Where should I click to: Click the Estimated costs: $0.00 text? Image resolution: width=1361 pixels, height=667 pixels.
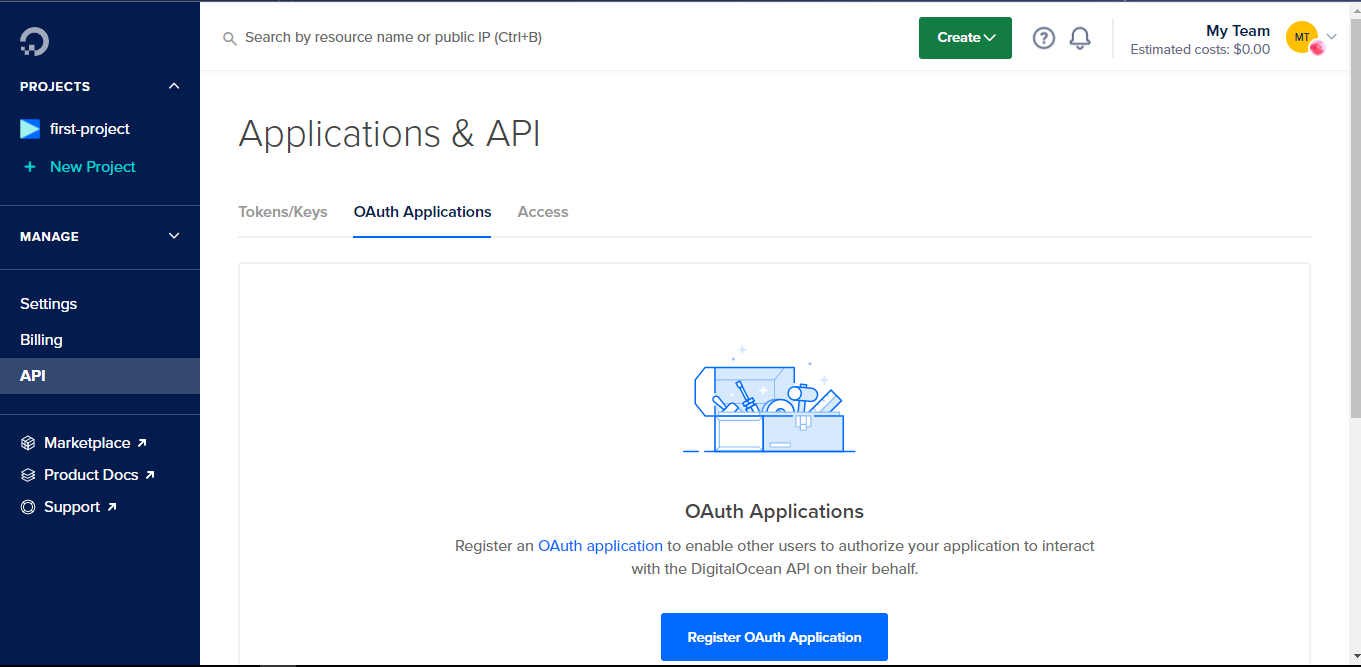[x=1200, y=49]
